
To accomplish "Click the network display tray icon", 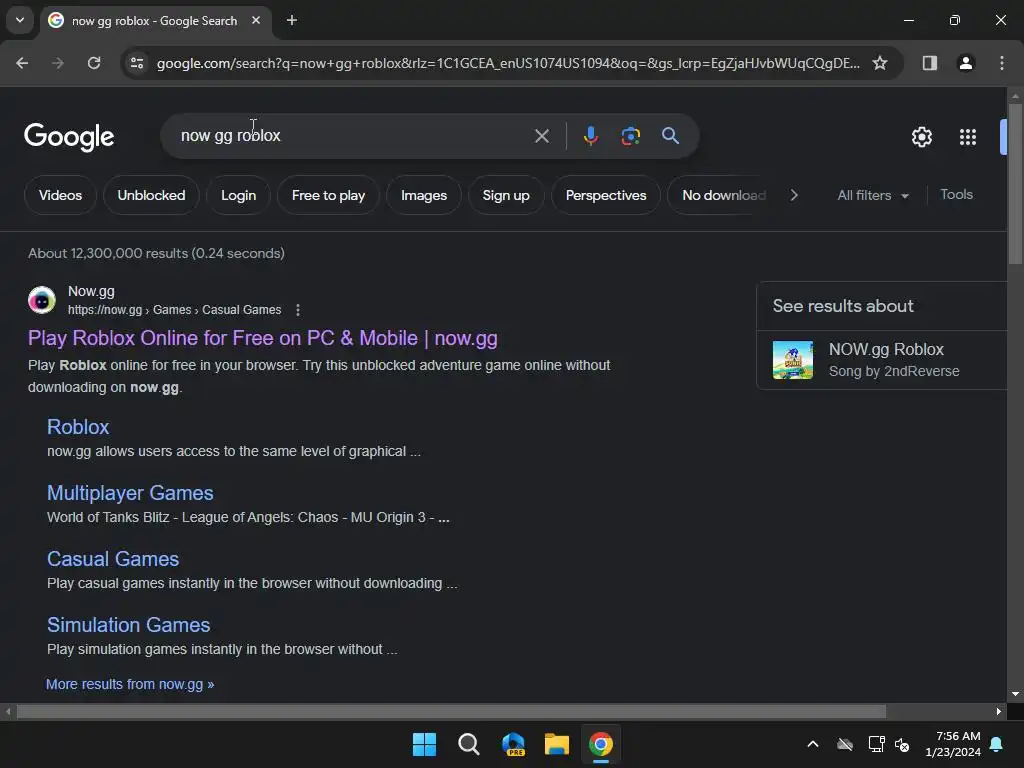I will coord(876,744).
